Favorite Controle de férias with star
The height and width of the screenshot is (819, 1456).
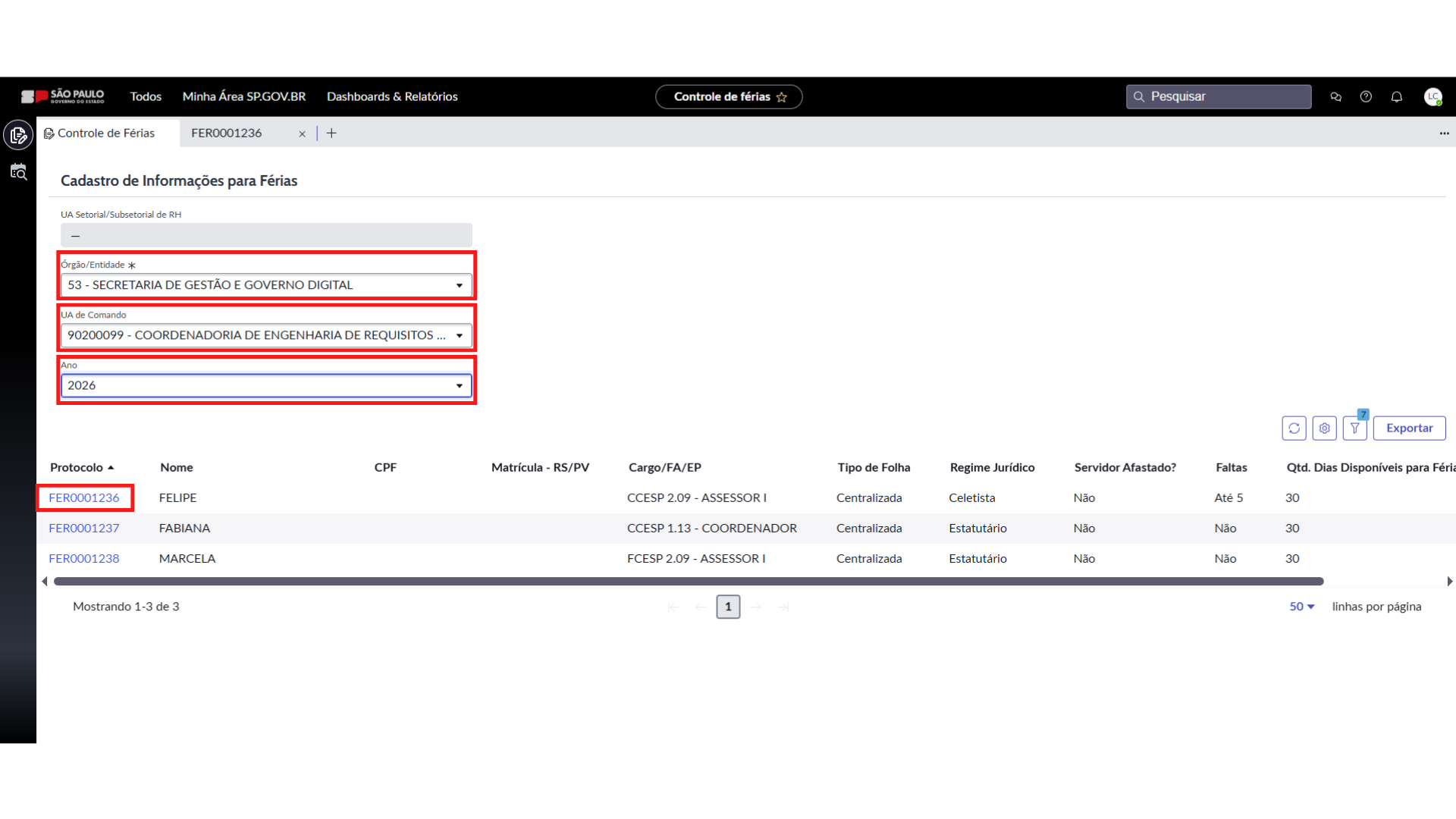[x=782, y=97]
